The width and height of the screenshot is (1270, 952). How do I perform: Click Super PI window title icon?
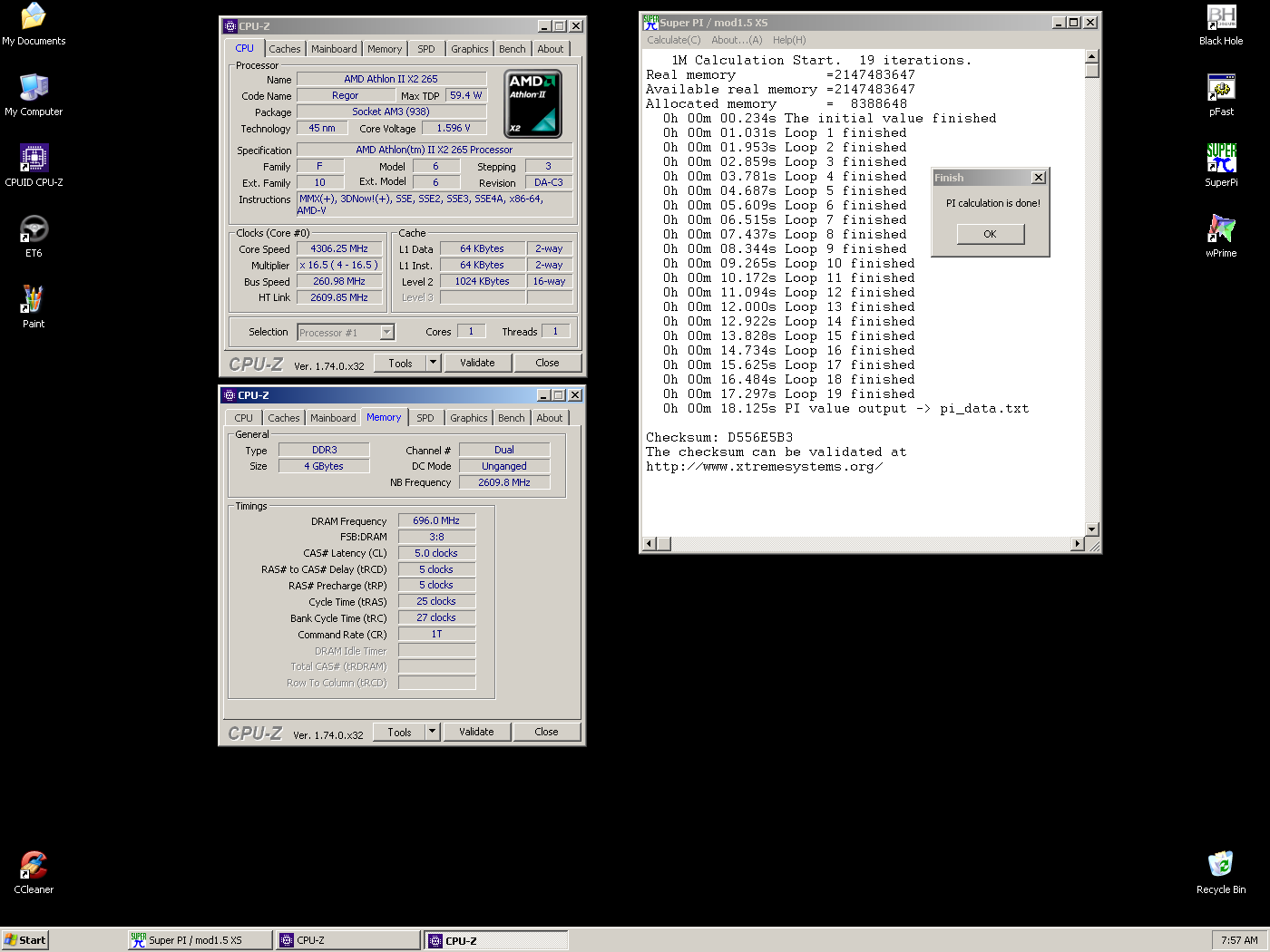pyautogui.click(x=650, y=22)
